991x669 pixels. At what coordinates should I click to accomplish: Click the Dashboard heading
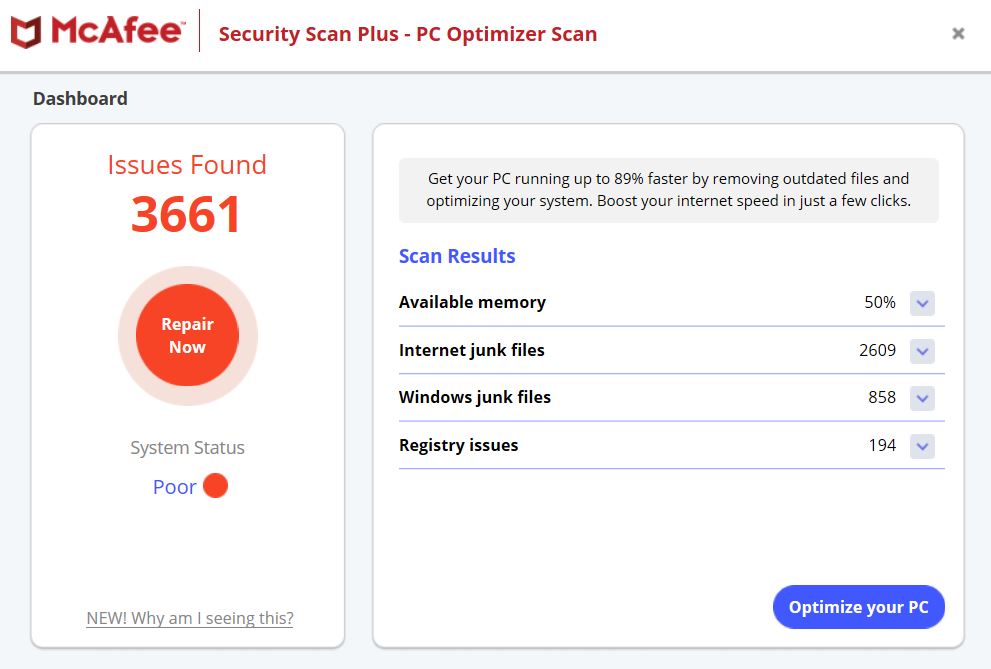pos(80,98)
